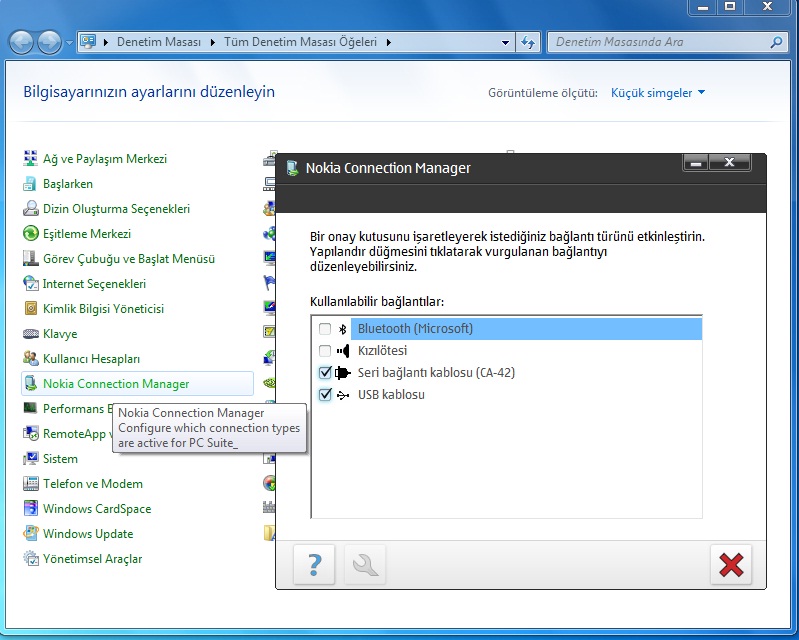
Task: Click the Eşitleme Merkezi green sync icon
Action: (x=31, y=233)
